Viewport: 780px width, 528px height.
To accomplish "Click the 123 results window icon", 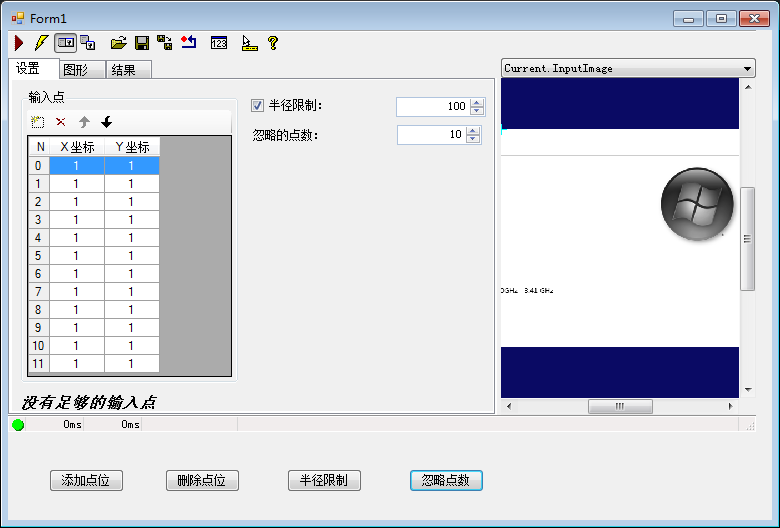I will click(x=219, y=43).
